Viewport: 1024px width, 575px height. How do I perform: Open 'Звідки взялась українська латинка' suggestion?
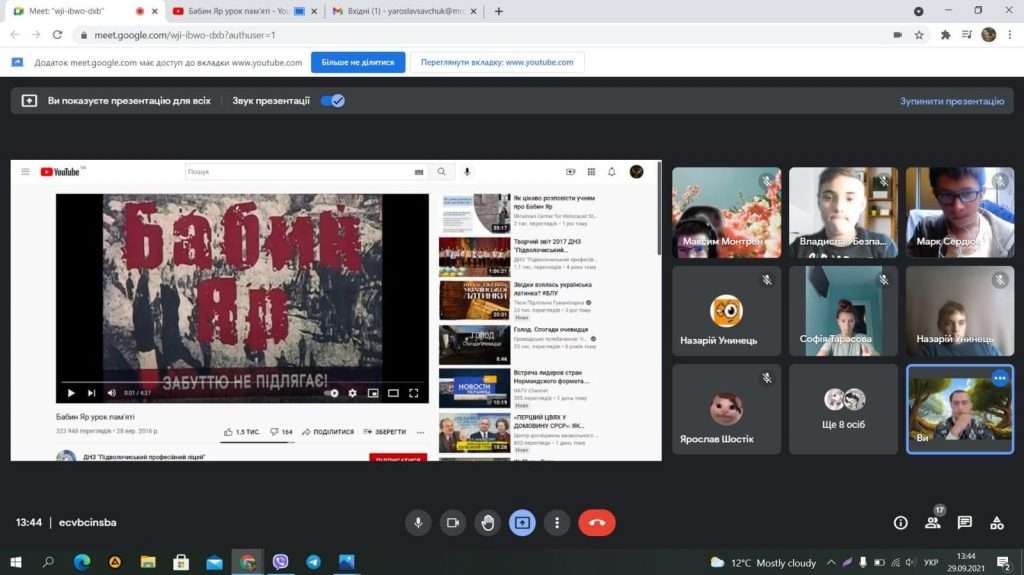point(517,301)
